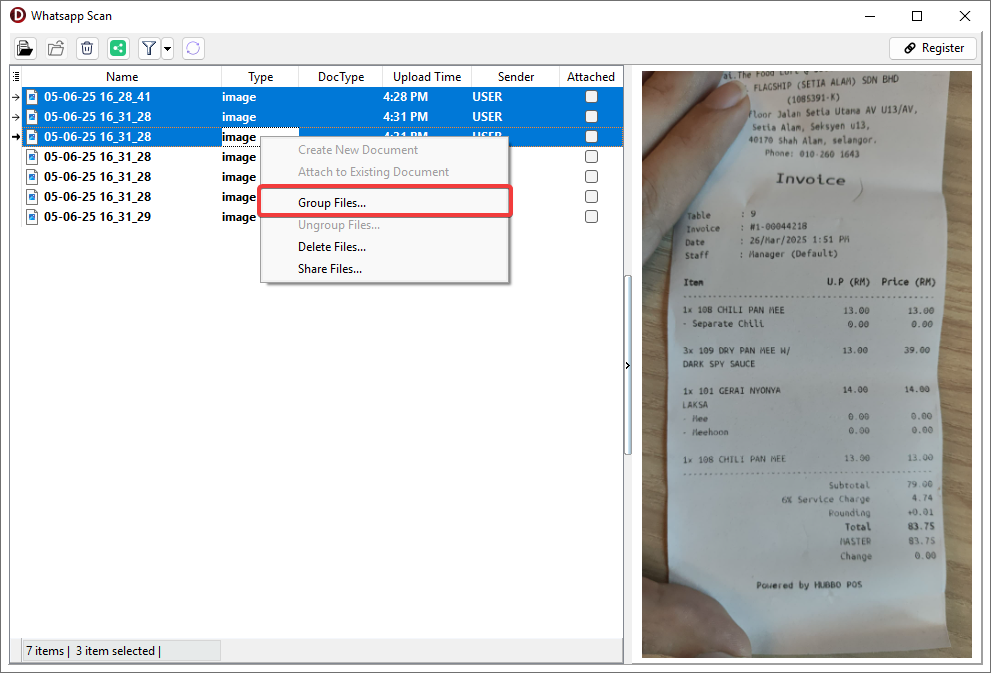Viewport: 991px width, 673px height.
Task: Click the Attached column header
Action: (x=591, y=76)
